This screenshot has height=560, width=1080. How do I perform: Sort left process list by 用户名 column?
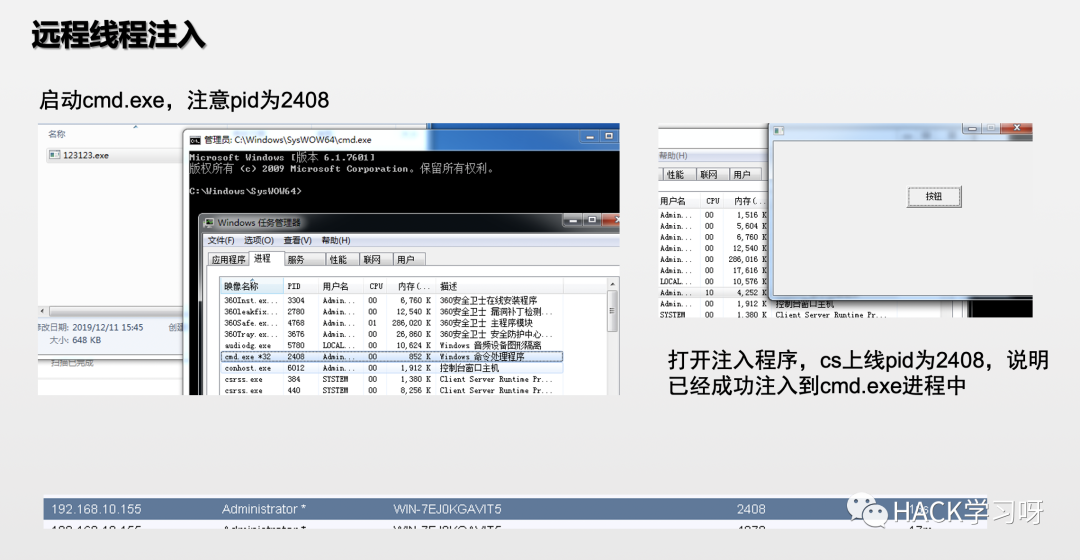click(341, 286)
